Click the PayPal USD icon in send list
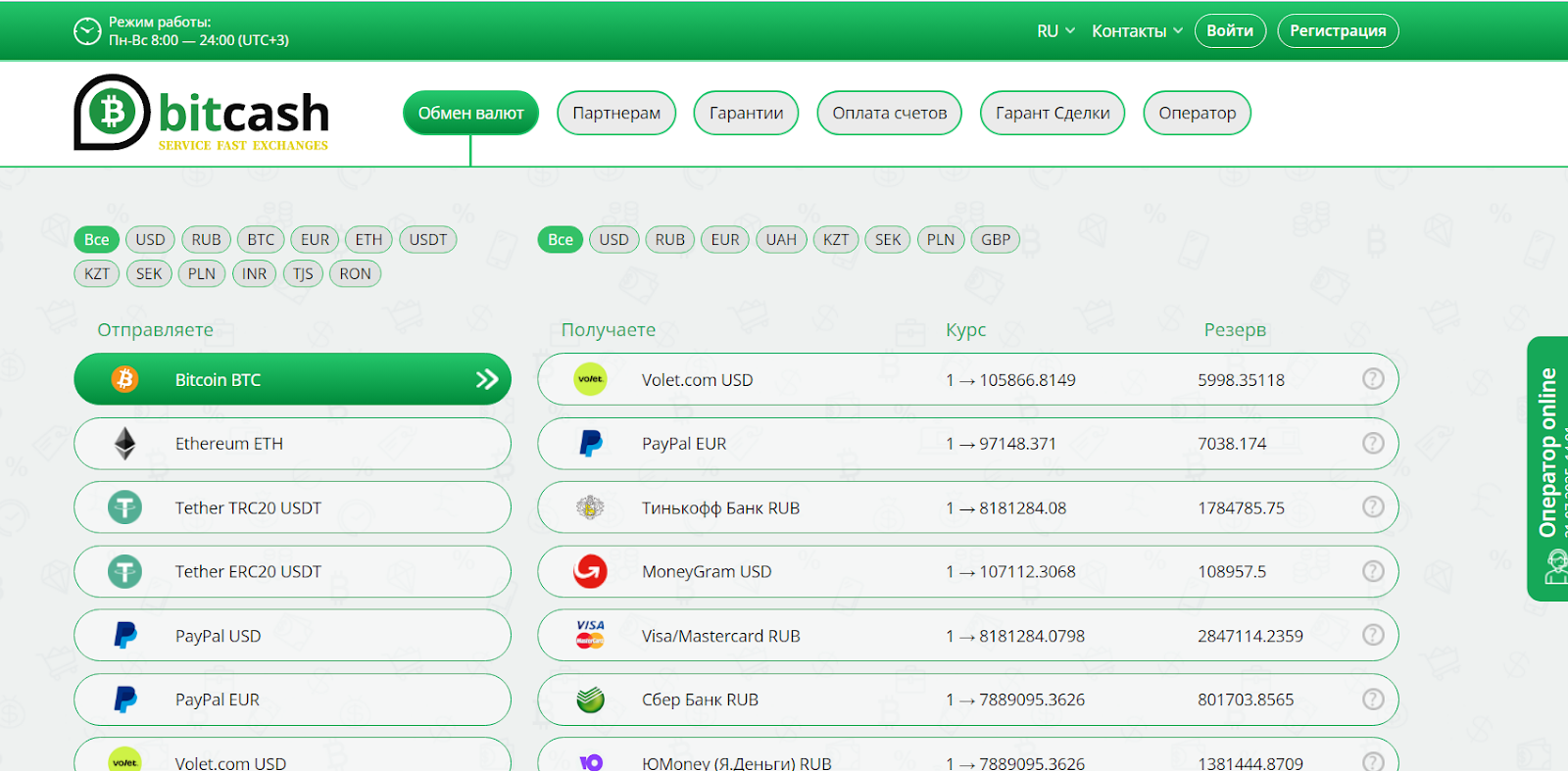The image size is (1568, 771). point(124,636)
